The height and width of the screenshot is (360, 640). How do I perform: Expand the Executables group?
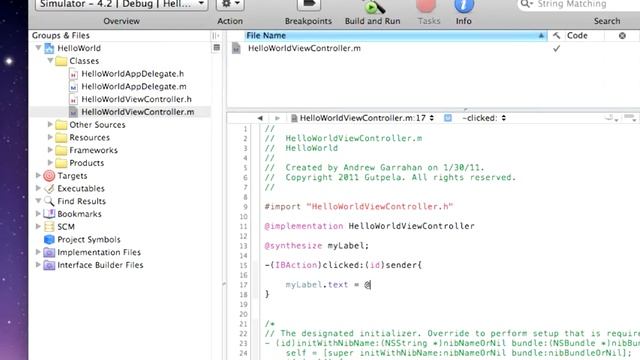tap(38, 188)
